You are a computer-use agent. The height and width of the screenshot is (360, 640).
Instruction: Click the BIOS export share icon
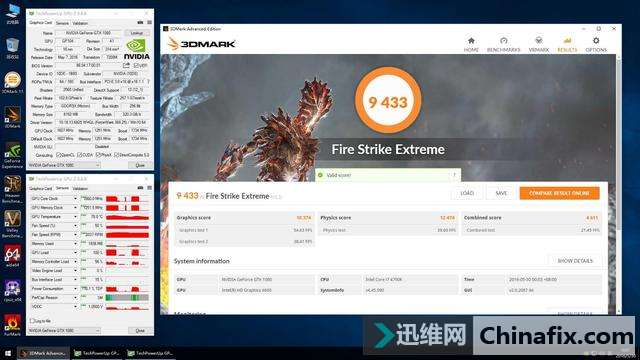click(127, 65)
